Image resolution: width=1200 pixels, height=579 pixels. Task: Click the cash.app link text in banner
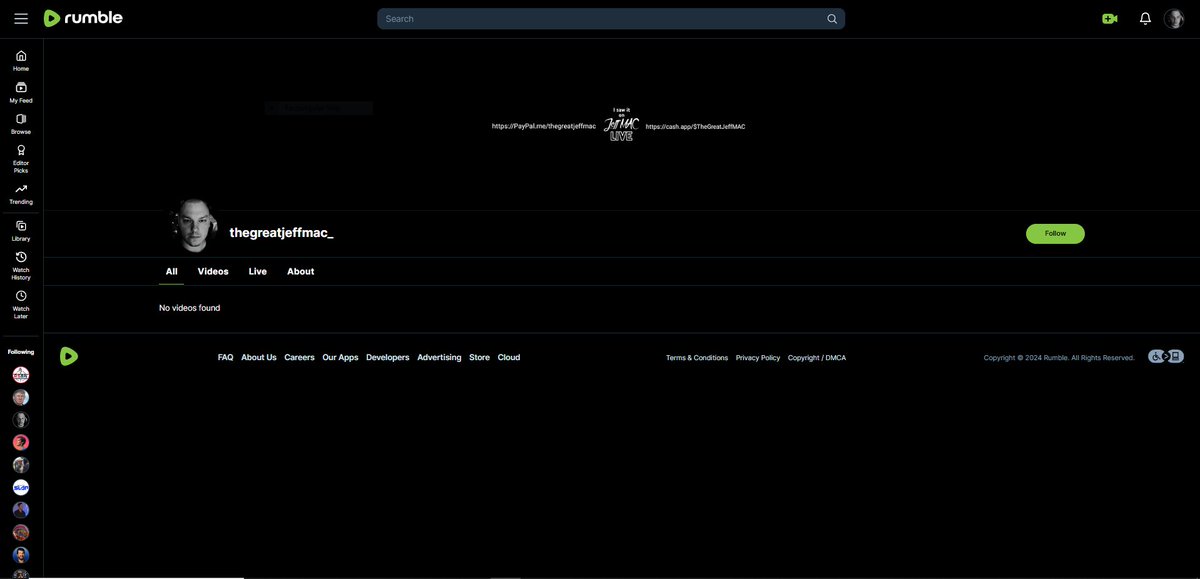coord(695,127)
